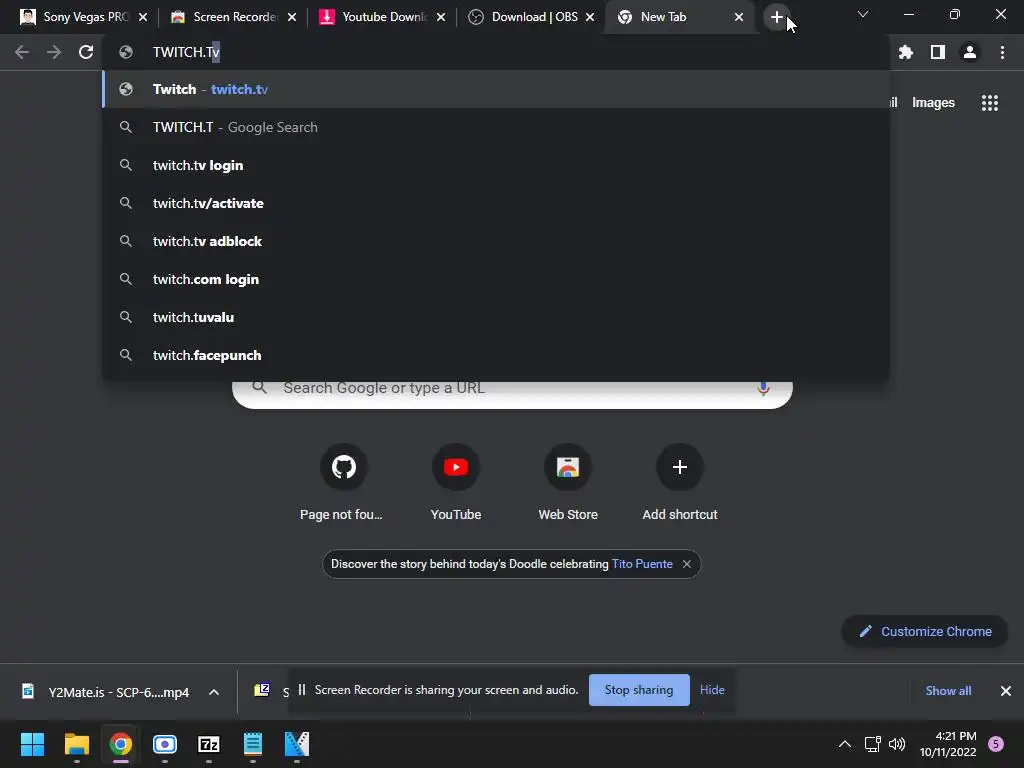Close the Sony Vegas PRO tab
This screenshot has width=1024, height=768.
coord(143,18)
